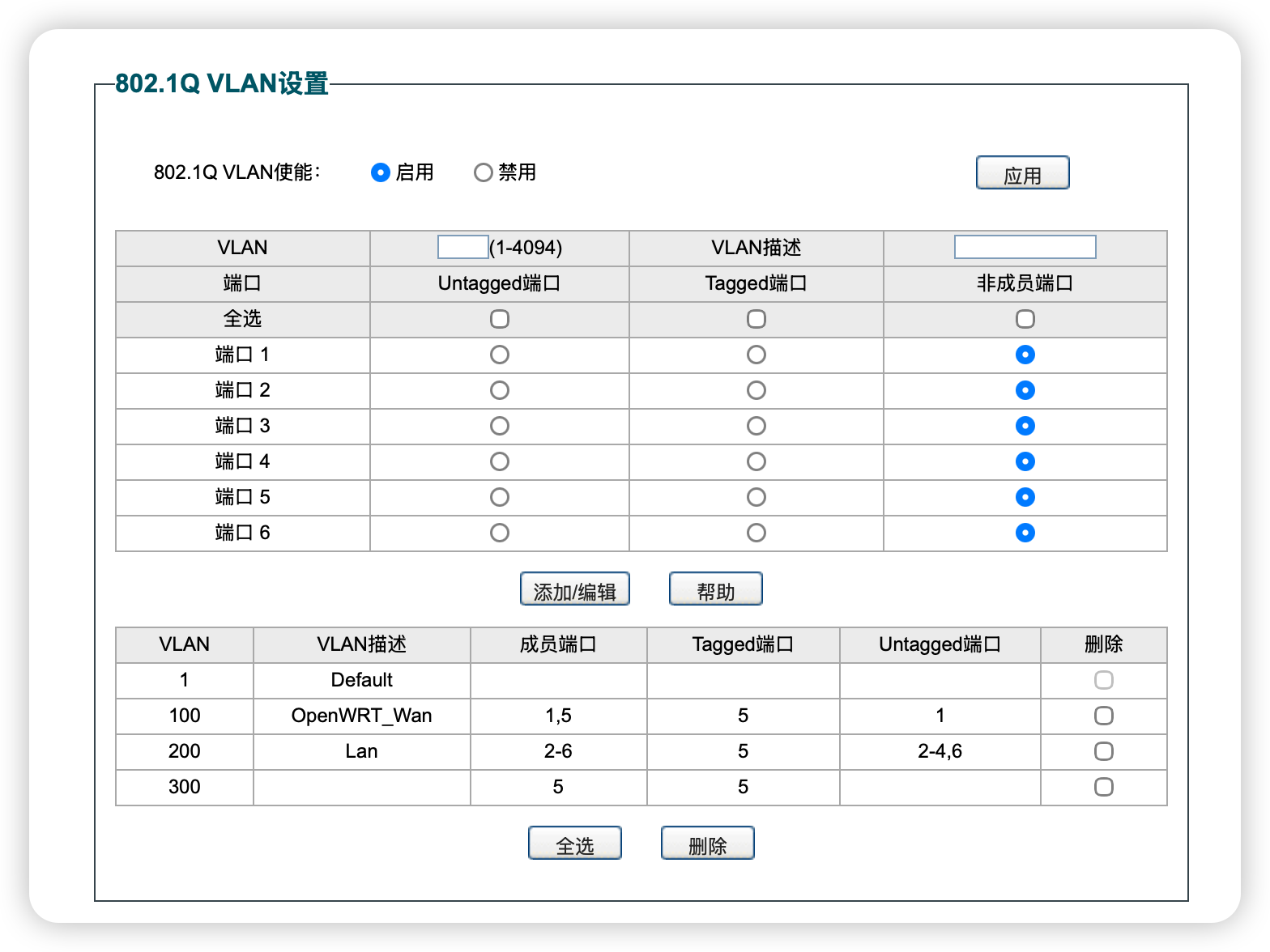Open 帮助 help button

(x=715, y=589)
